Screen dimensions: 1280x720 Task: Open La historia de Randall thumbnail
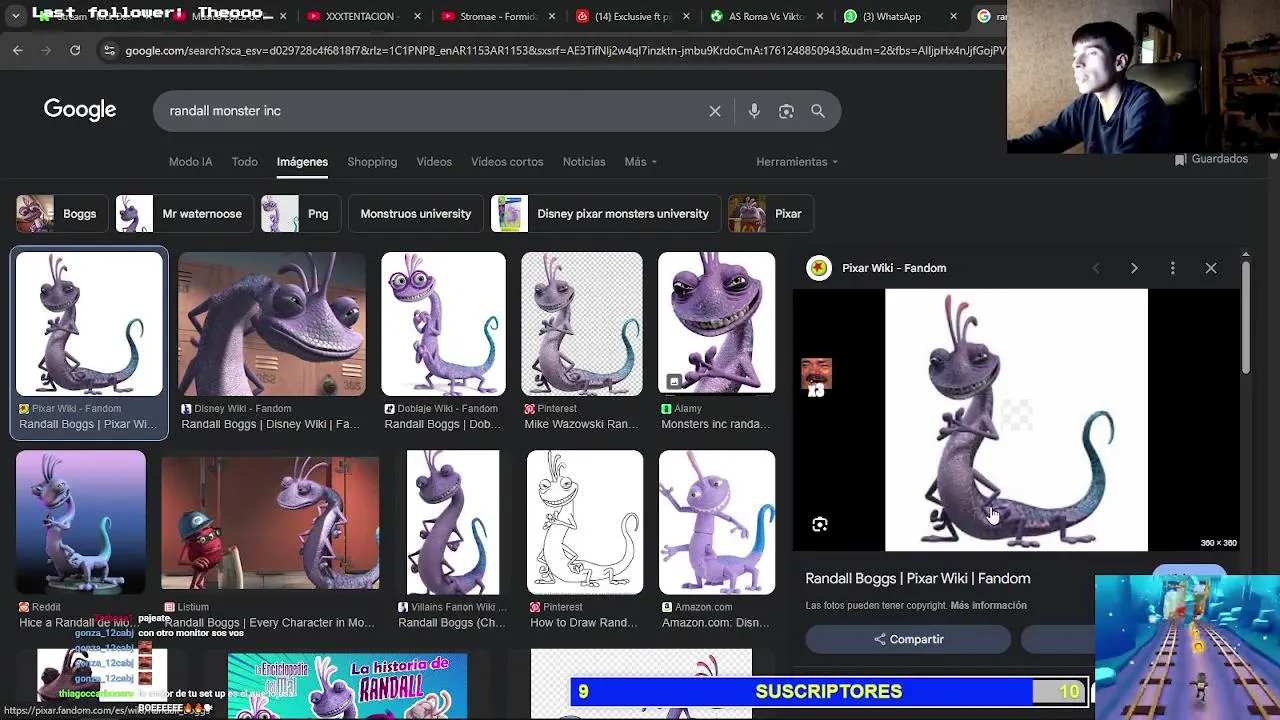coord(347,686)
